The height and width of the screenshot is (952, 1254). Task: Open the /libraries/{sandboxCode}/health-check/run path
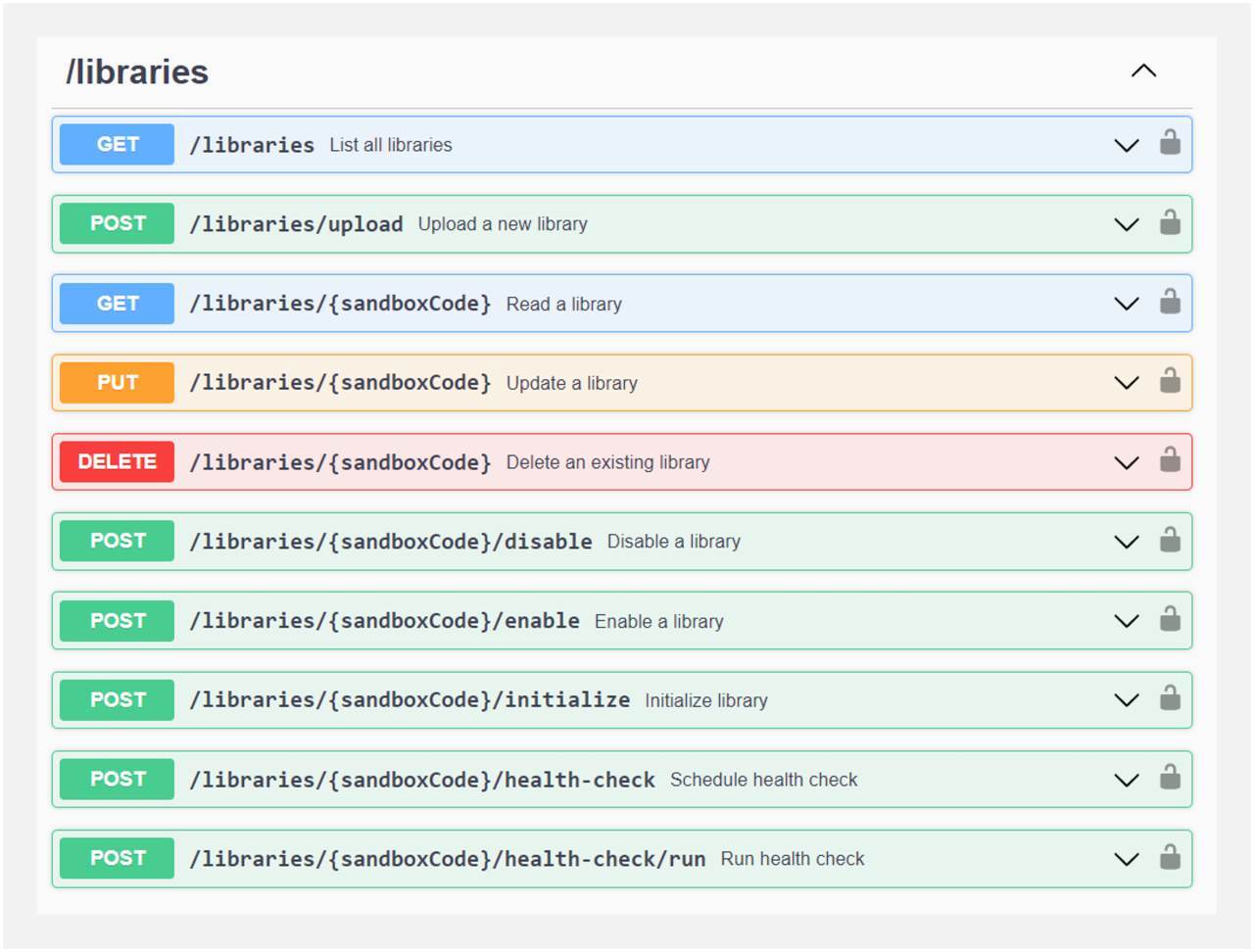click(x=448, y=859)
